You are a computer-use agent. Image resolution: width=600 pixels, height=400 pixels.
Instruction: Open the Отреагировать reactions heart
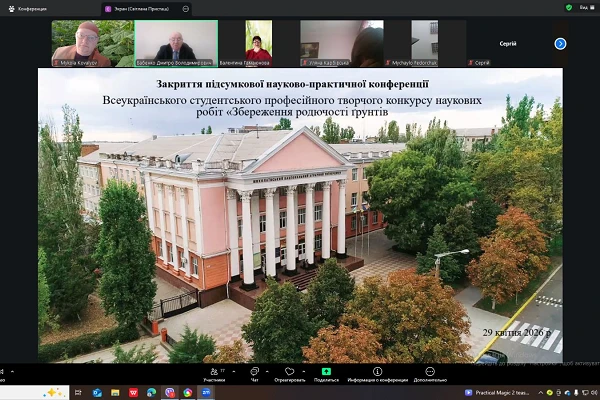[290, 375]
